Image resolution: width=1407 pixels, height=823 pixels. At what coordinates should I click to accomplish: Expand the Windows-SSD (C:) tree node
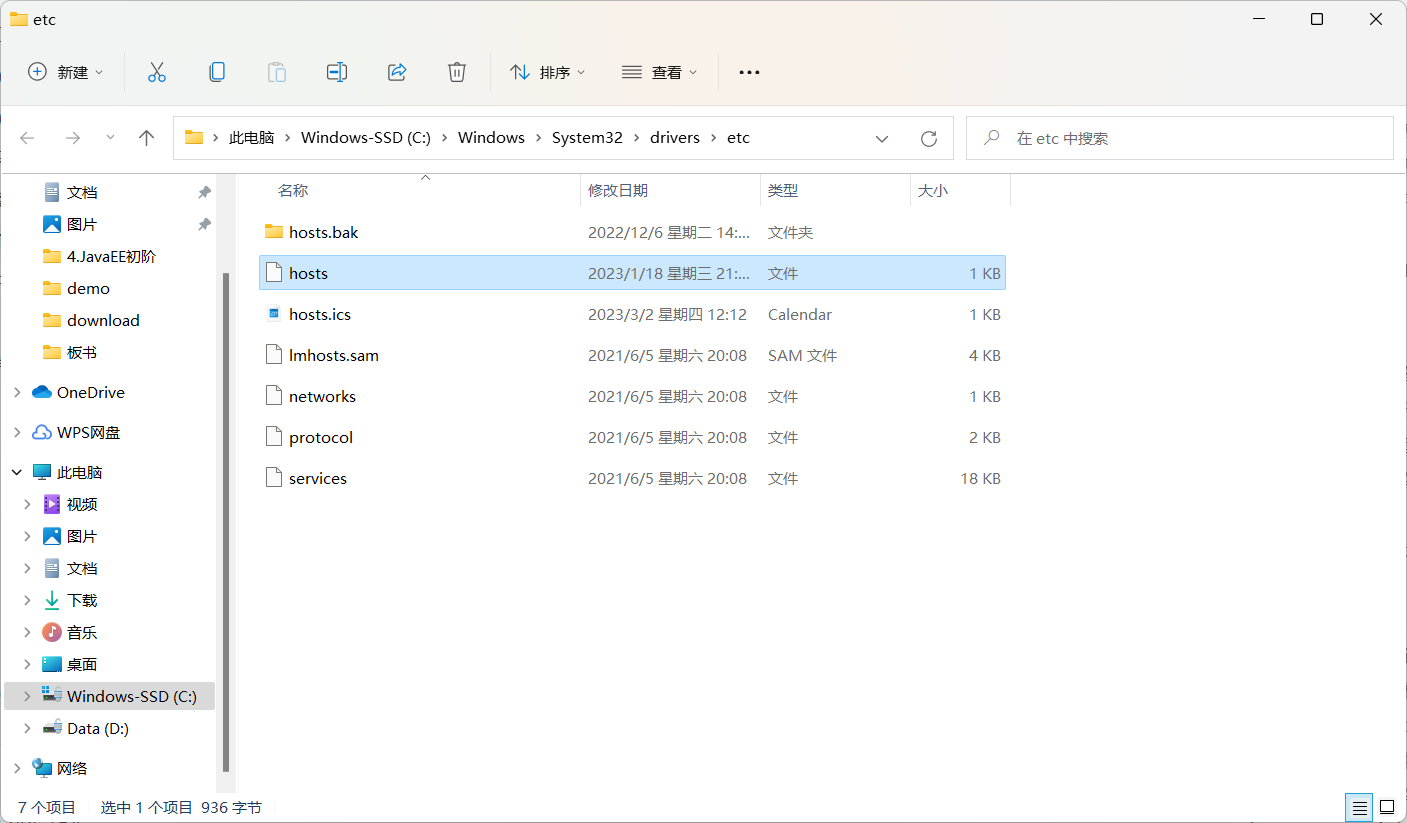pyautogui.click(x=28, y=696)
